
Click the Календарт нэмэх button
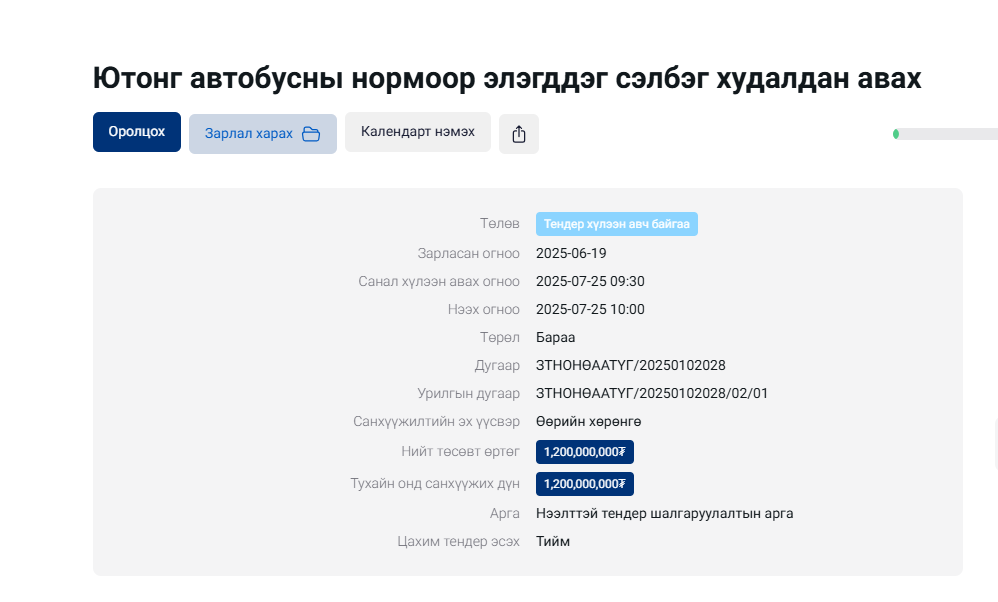pyautogui.click(x=418, y=132)
